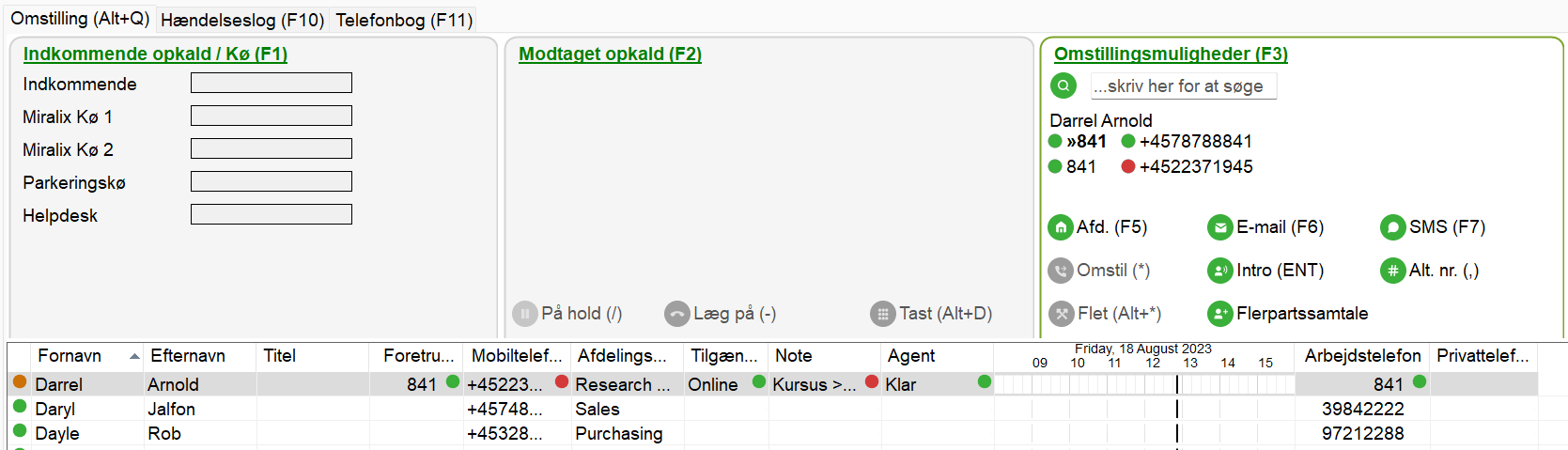Select the Helpdesk queue progress bar
The image size is (1568, 450).
(271, 214)
